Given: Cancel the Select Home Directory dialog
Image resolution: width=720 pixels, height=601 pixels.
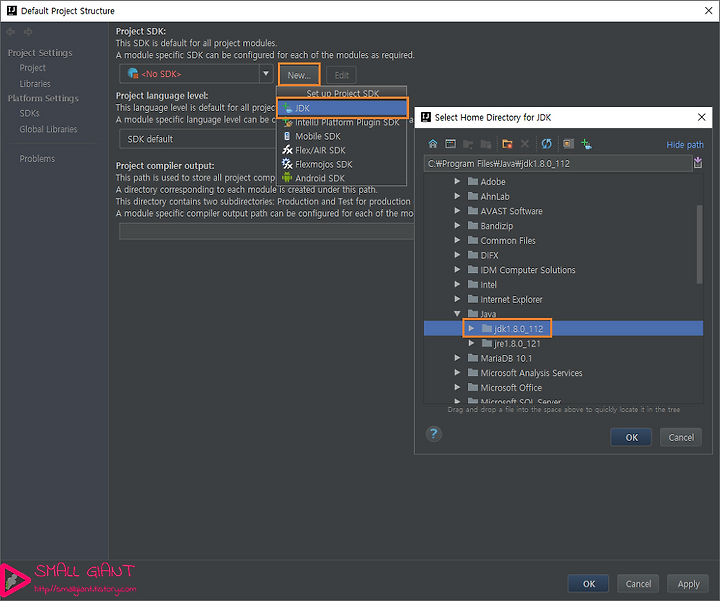Looking at the screenshot, I should coord(681,437).
